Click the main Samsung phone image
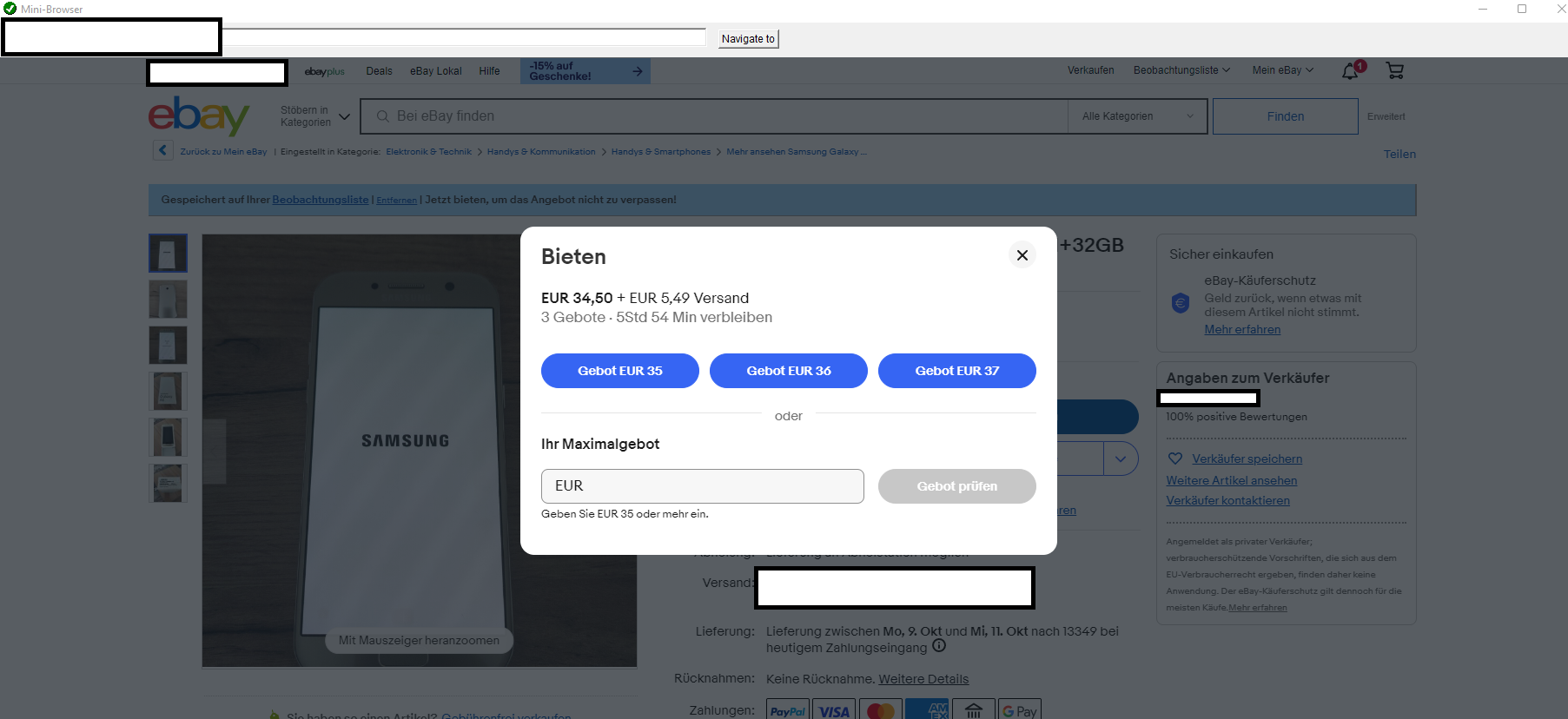The height and width of the screenshot is (719, 1568). tap(420, 451)
